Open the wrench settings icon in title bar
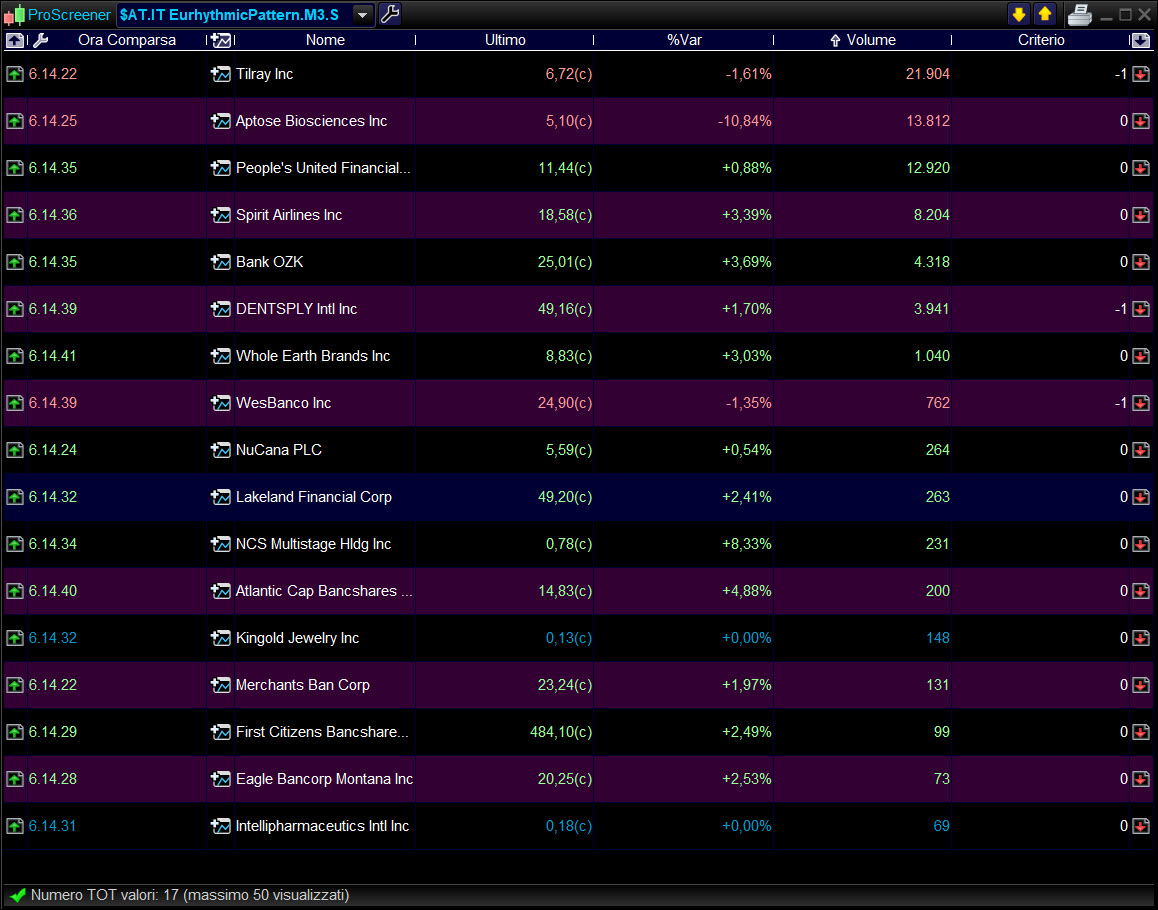The image size is (1158, 910). click(390, 14)
